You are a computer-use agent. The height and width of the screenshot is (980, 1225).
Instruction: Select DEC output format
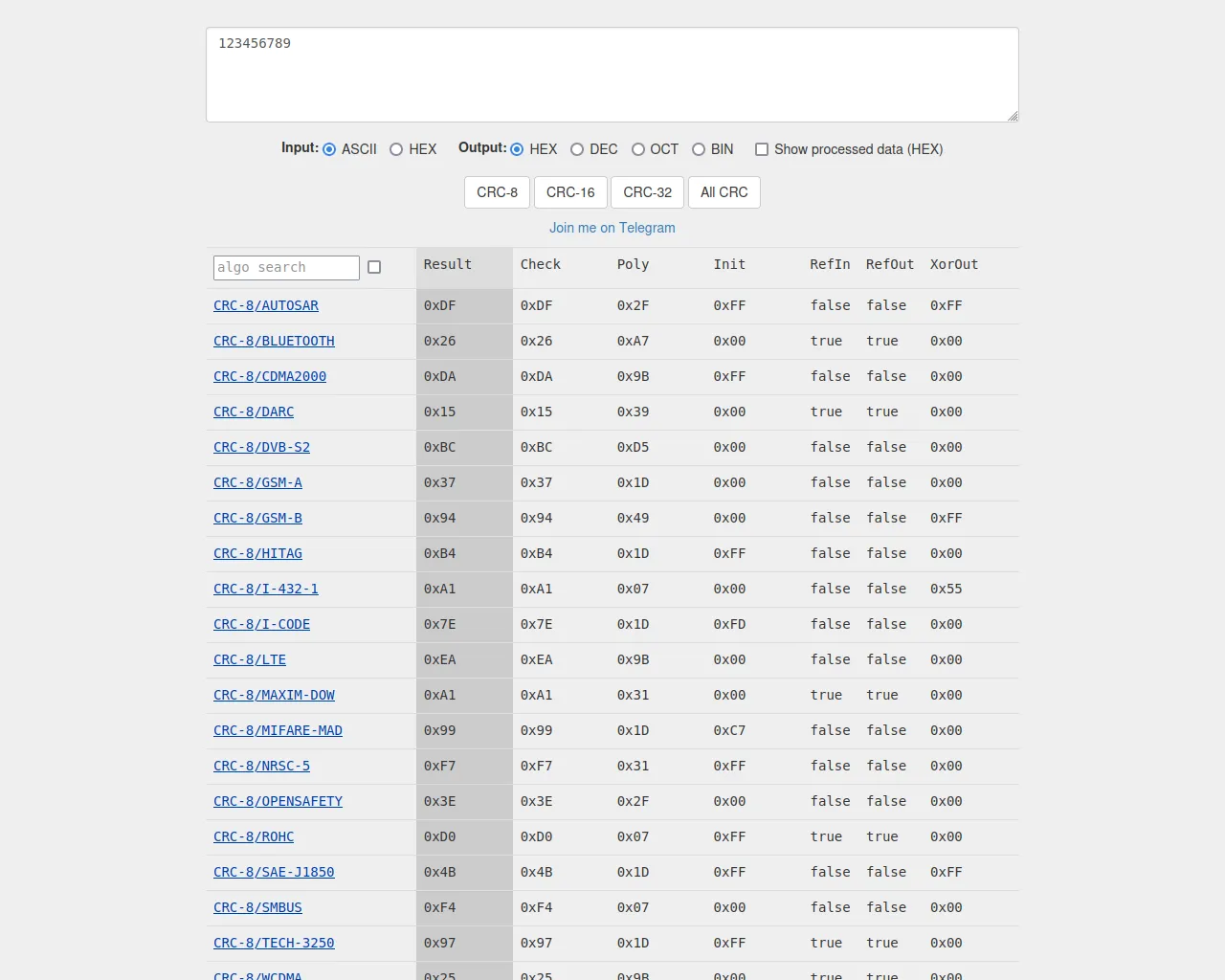pos(577,149)
